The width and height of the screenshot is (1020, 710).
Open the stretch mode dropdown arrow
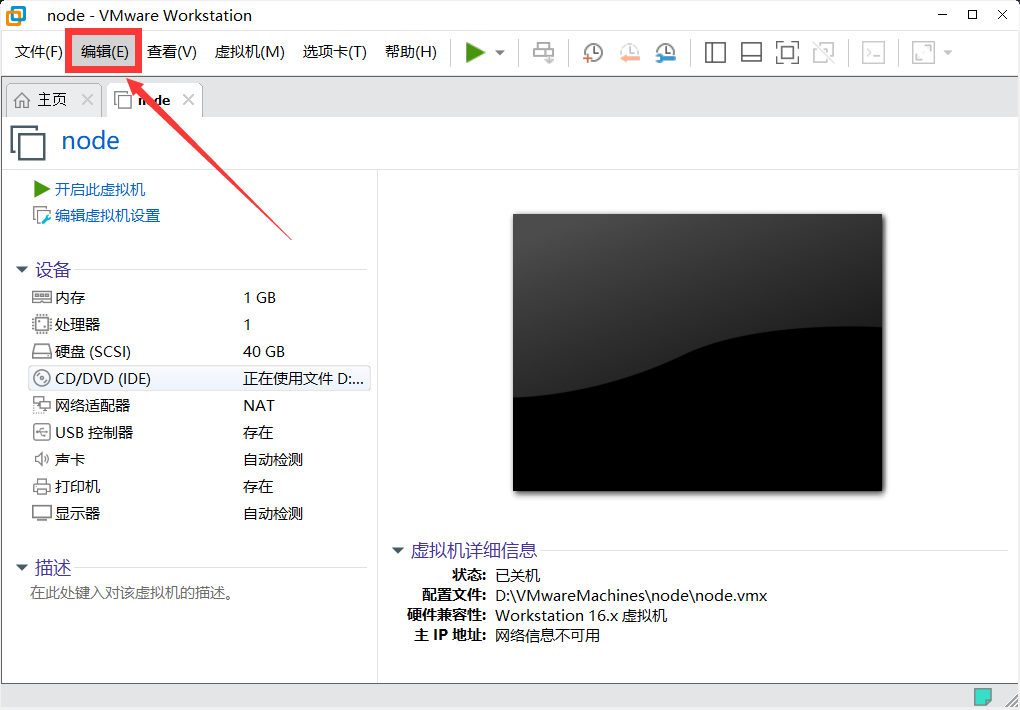(946, 52)
